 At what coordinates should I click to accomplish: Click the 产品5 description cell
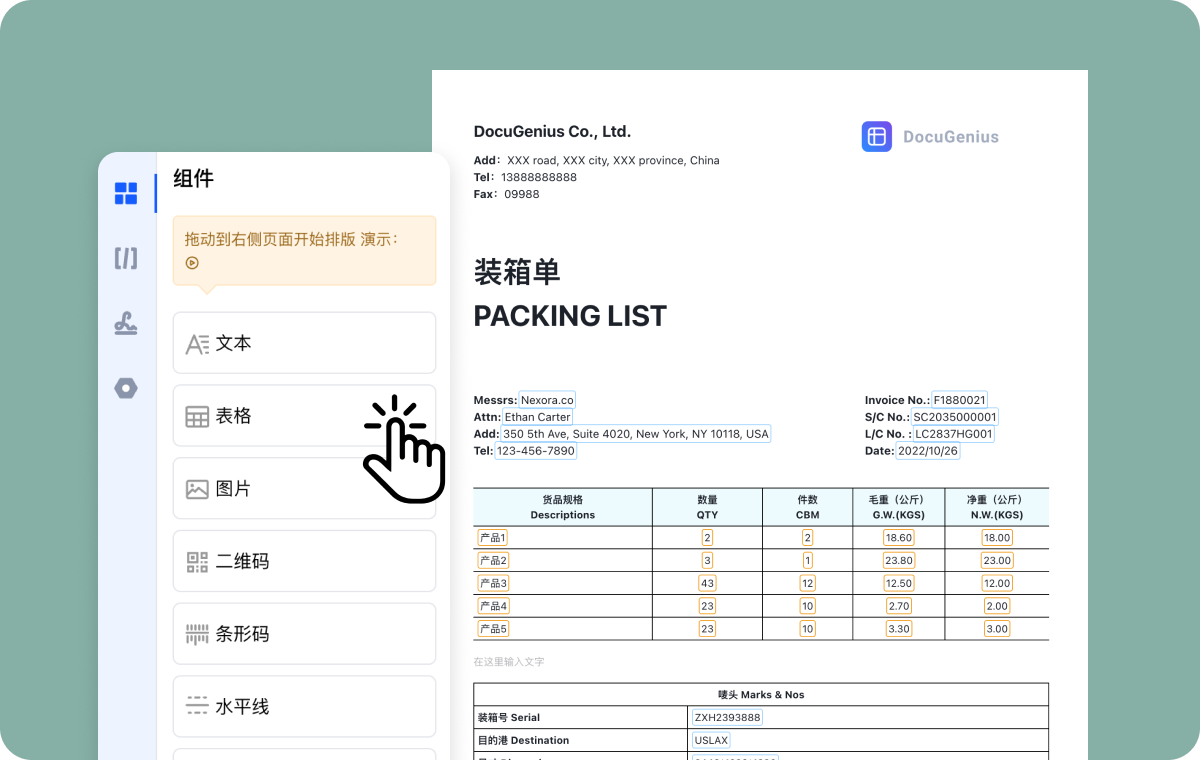pyautogui.click(x=493, y=629)
